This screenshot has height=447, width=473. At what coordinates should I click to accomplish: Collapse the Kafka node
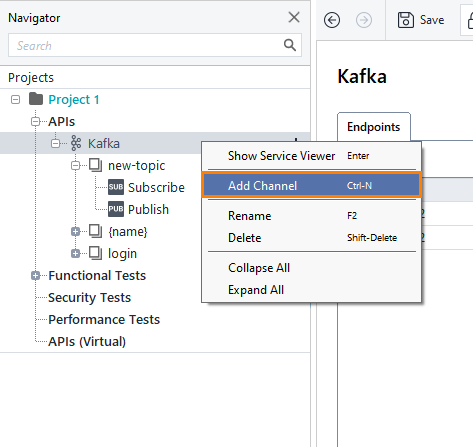55,144
